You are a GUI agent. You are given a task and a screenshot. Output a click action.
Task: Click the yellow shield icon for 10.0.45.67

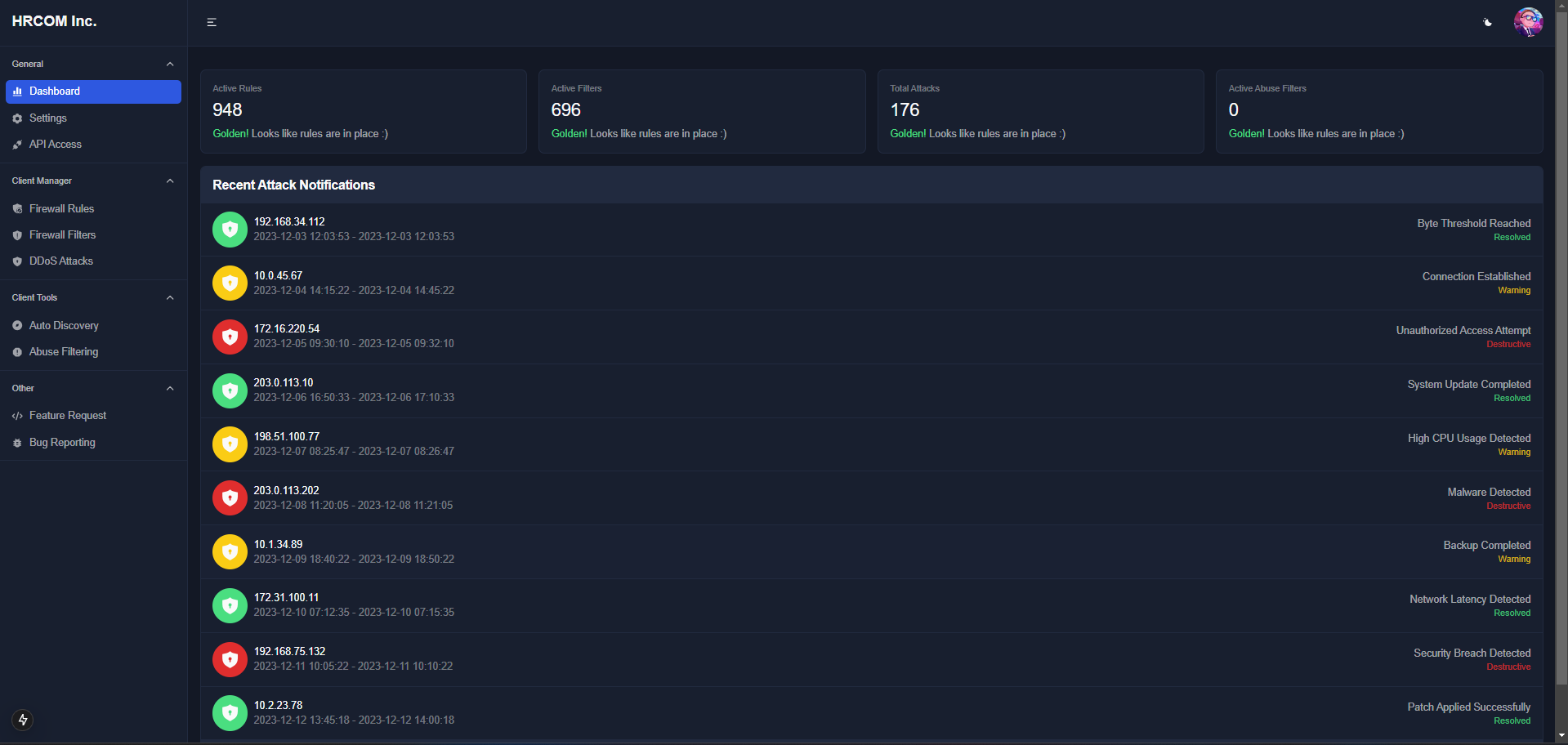(x=230, y=283)
